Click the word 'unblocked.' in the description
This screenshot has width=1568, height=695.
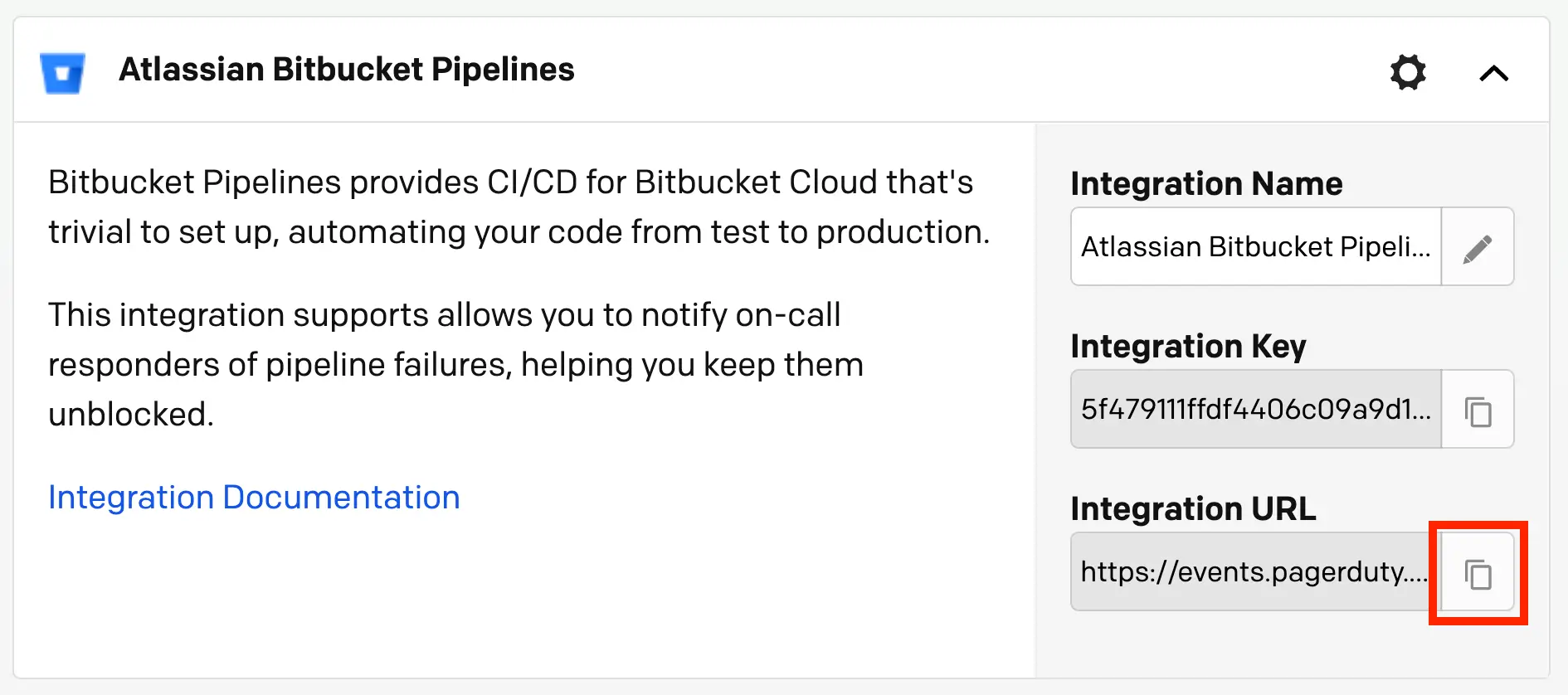pos(131,415)
